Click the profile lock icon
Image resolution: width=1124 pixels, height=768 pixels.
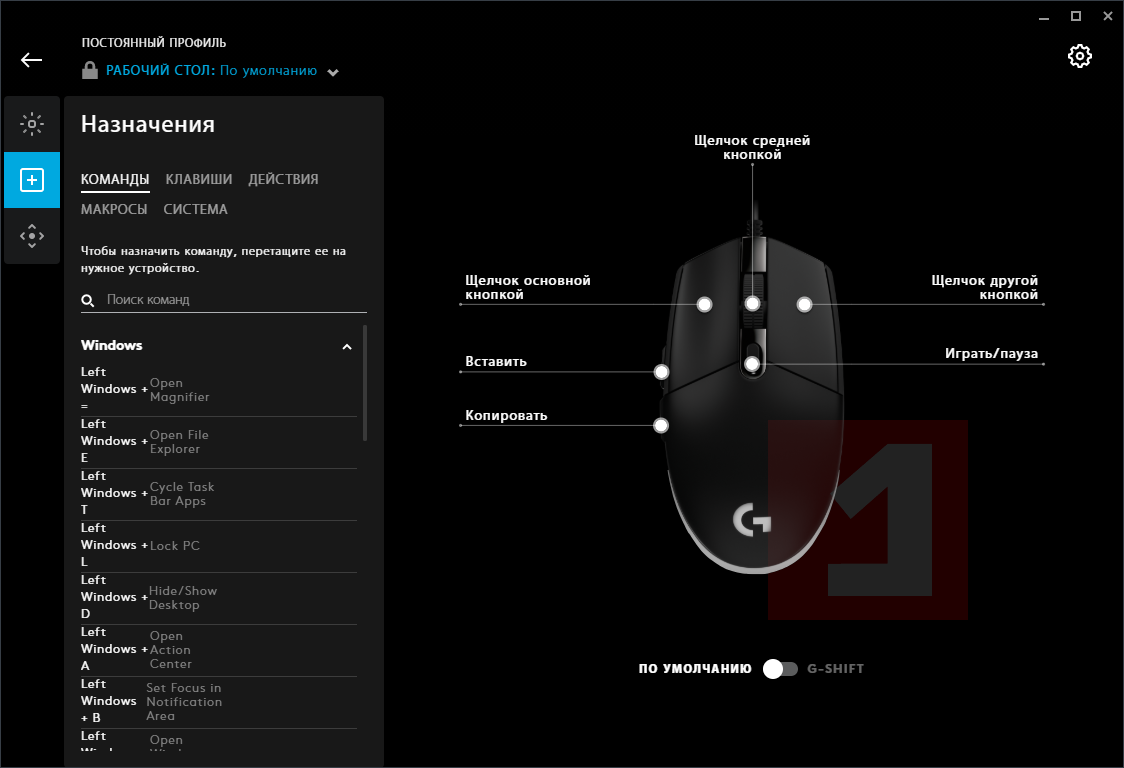pyautogui.click(x=90, y=70)
